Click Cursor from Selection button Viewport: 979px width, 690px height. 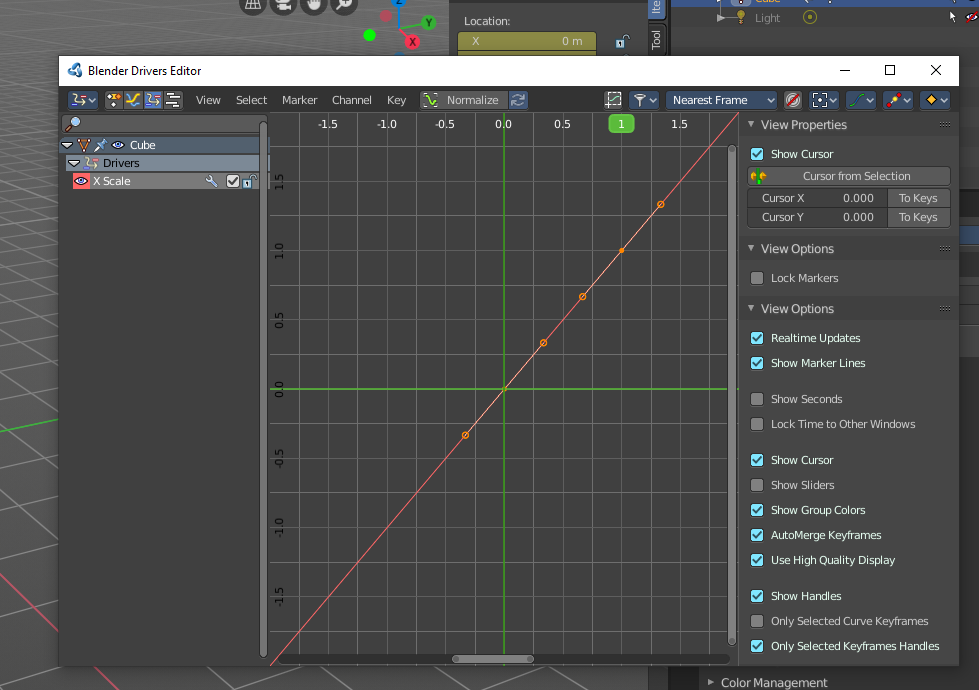point(849,176)
